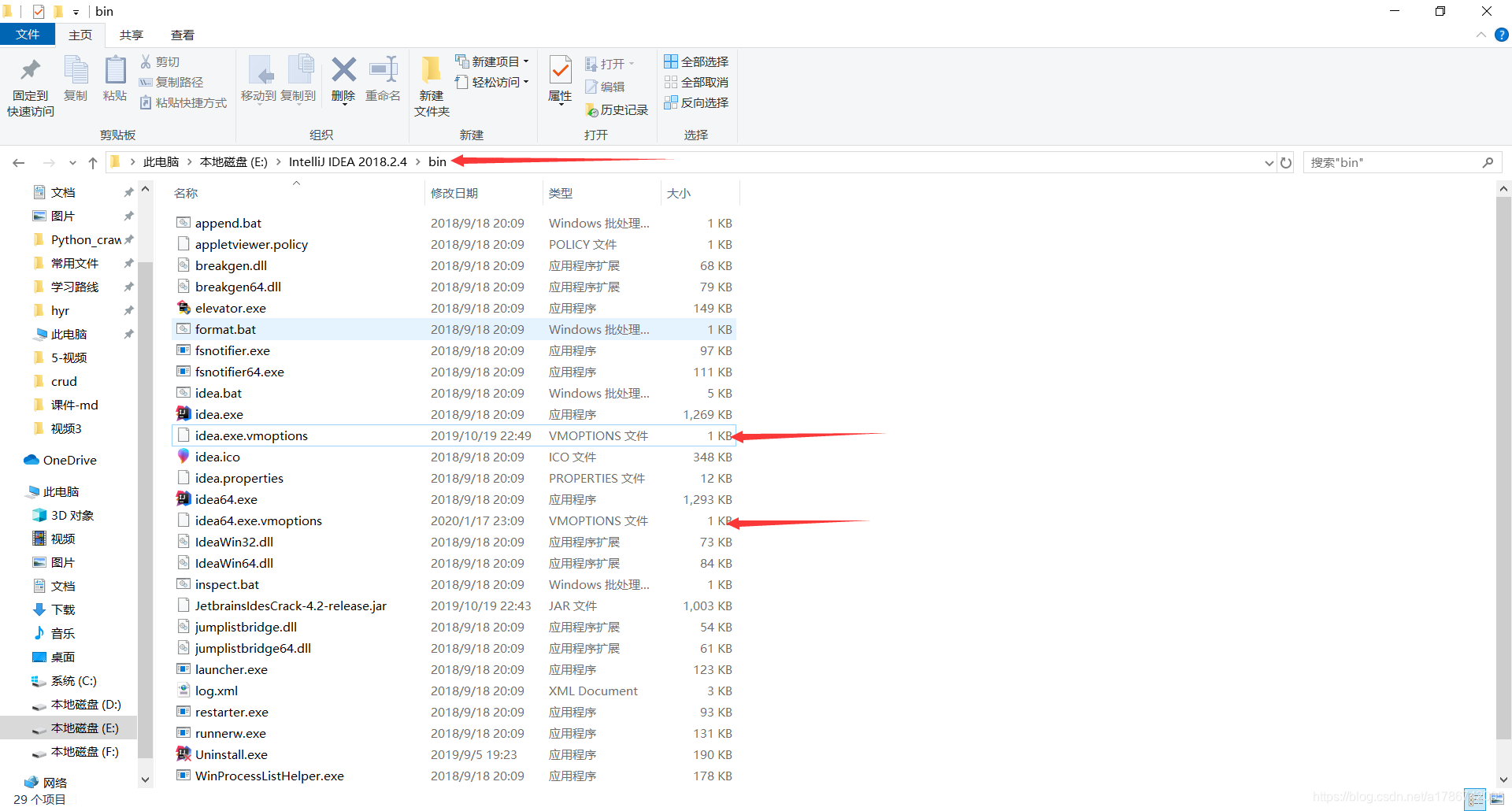
Task: Go up one folder level
Action: pos(93,162)
